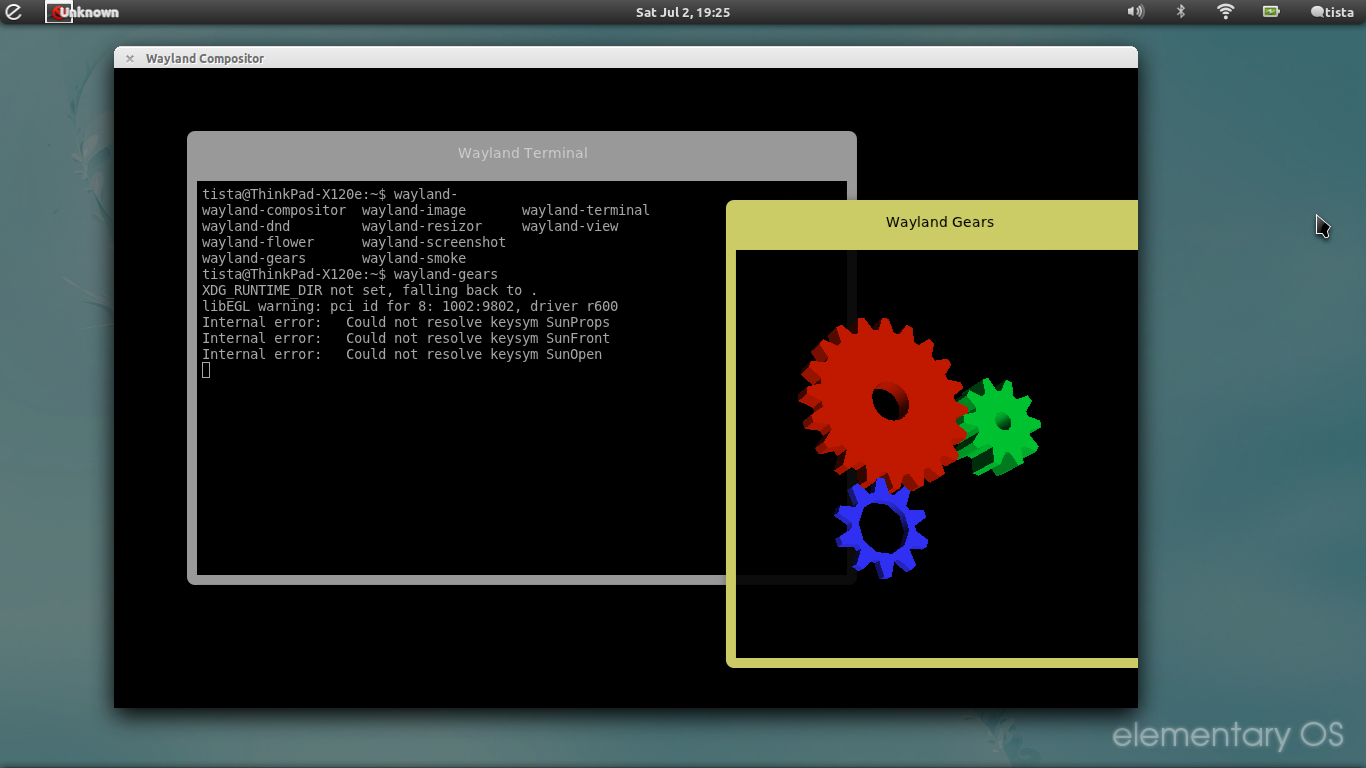1366x768 pixels.
Task: Open the tista user session menu
Action: pos(1331,12)
